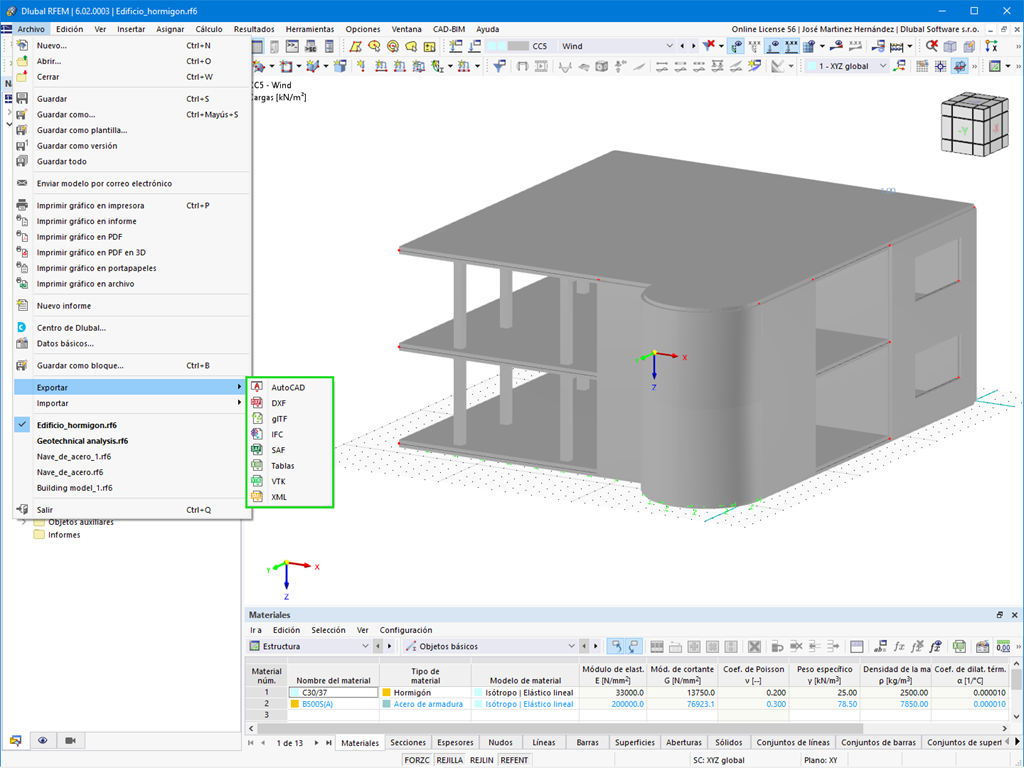The image size is (1024, 768).
Task: Click Acero de armadura teal swatch
Action: (387, 704)
